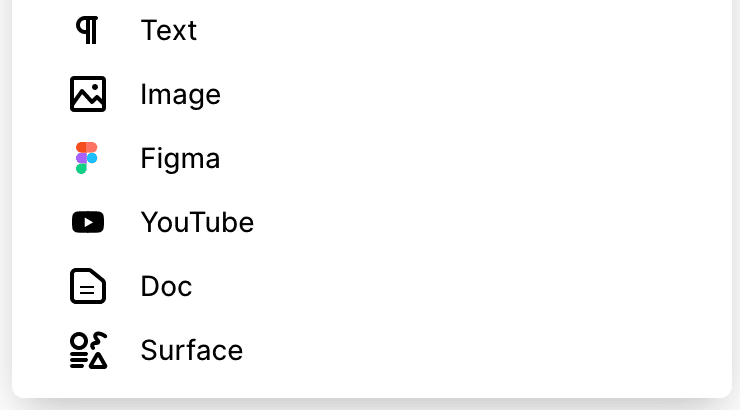Screen dimensions: 740x410
Task: Choose the Figma label in the list
Action: (180, 159)
